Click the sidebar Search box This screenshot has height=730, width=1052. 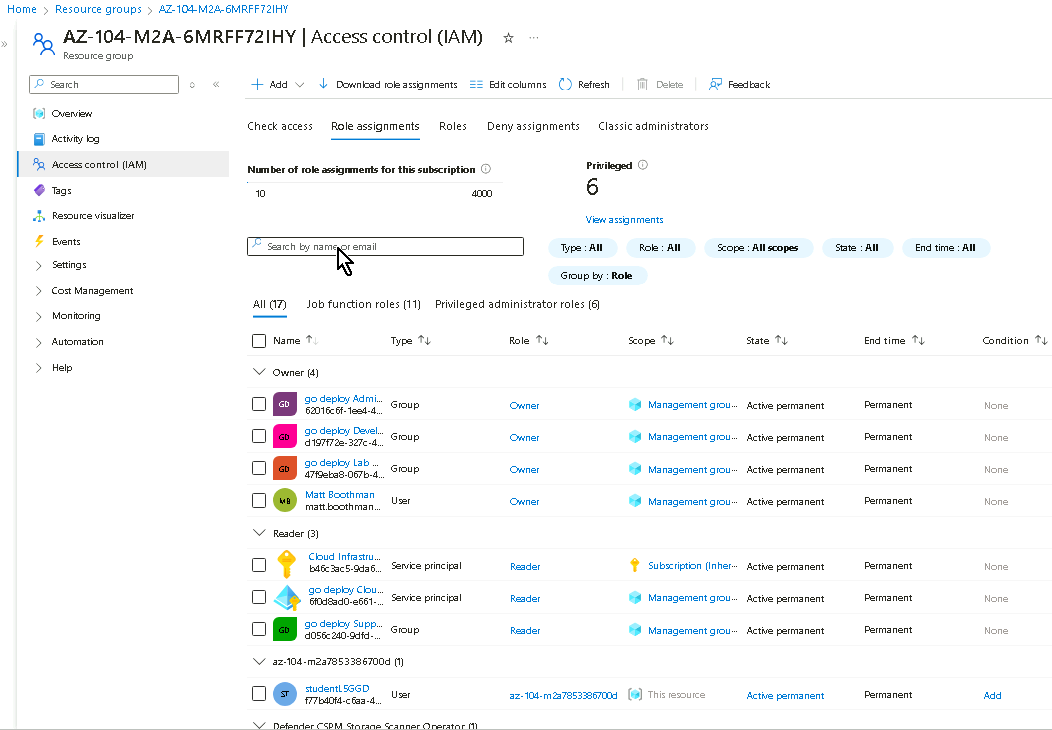[104, 85]
